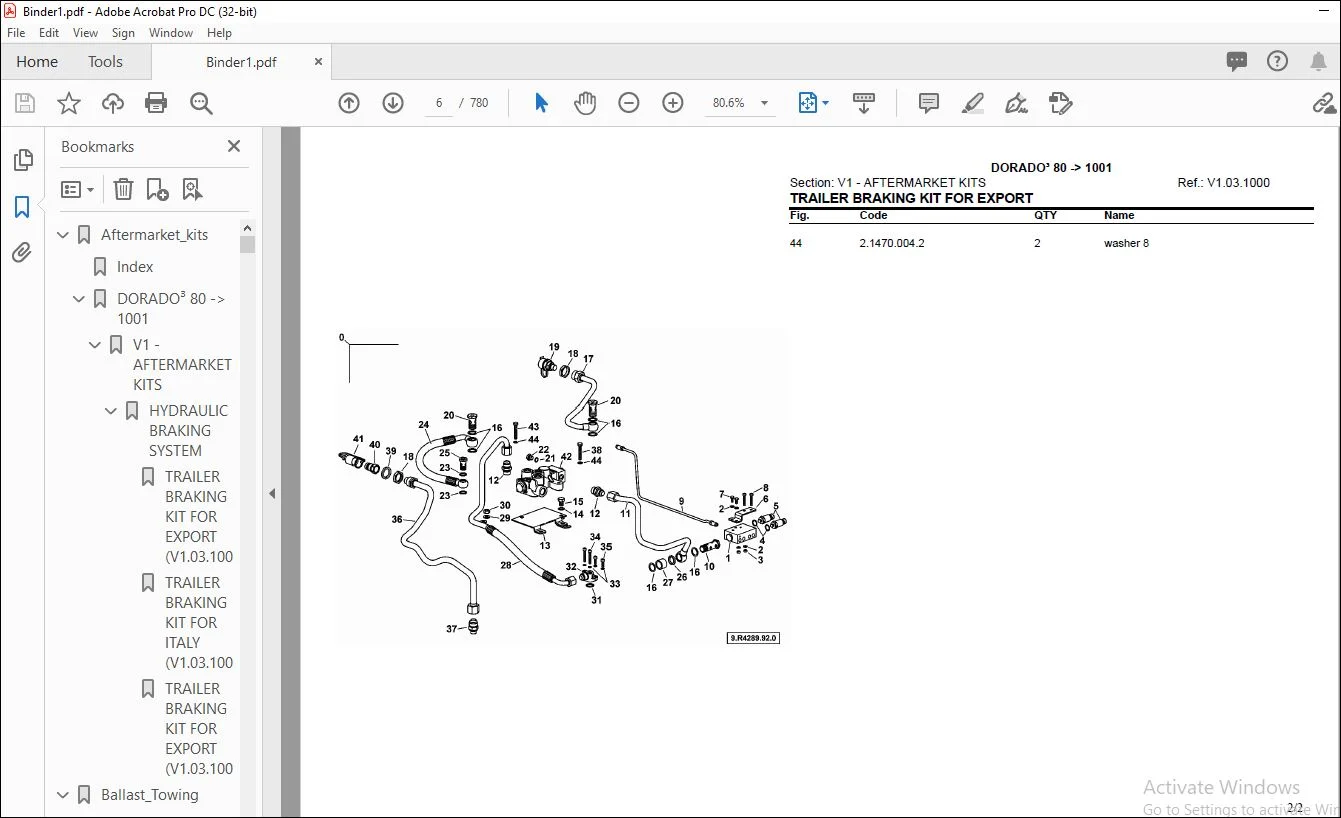
Task: Open the attachments paperclip panel
Action: click(x=22, y=252)
